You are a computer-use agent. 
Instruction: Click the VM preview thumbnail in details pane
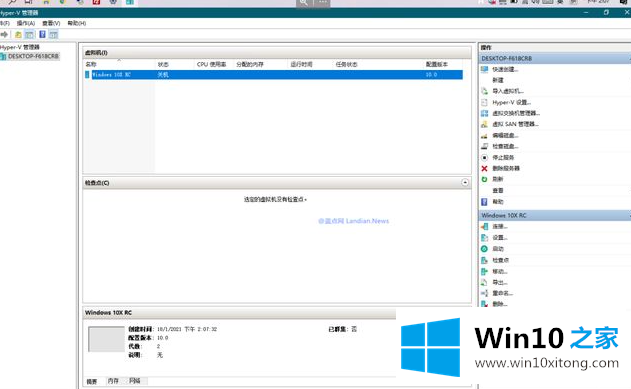[106, 339]
